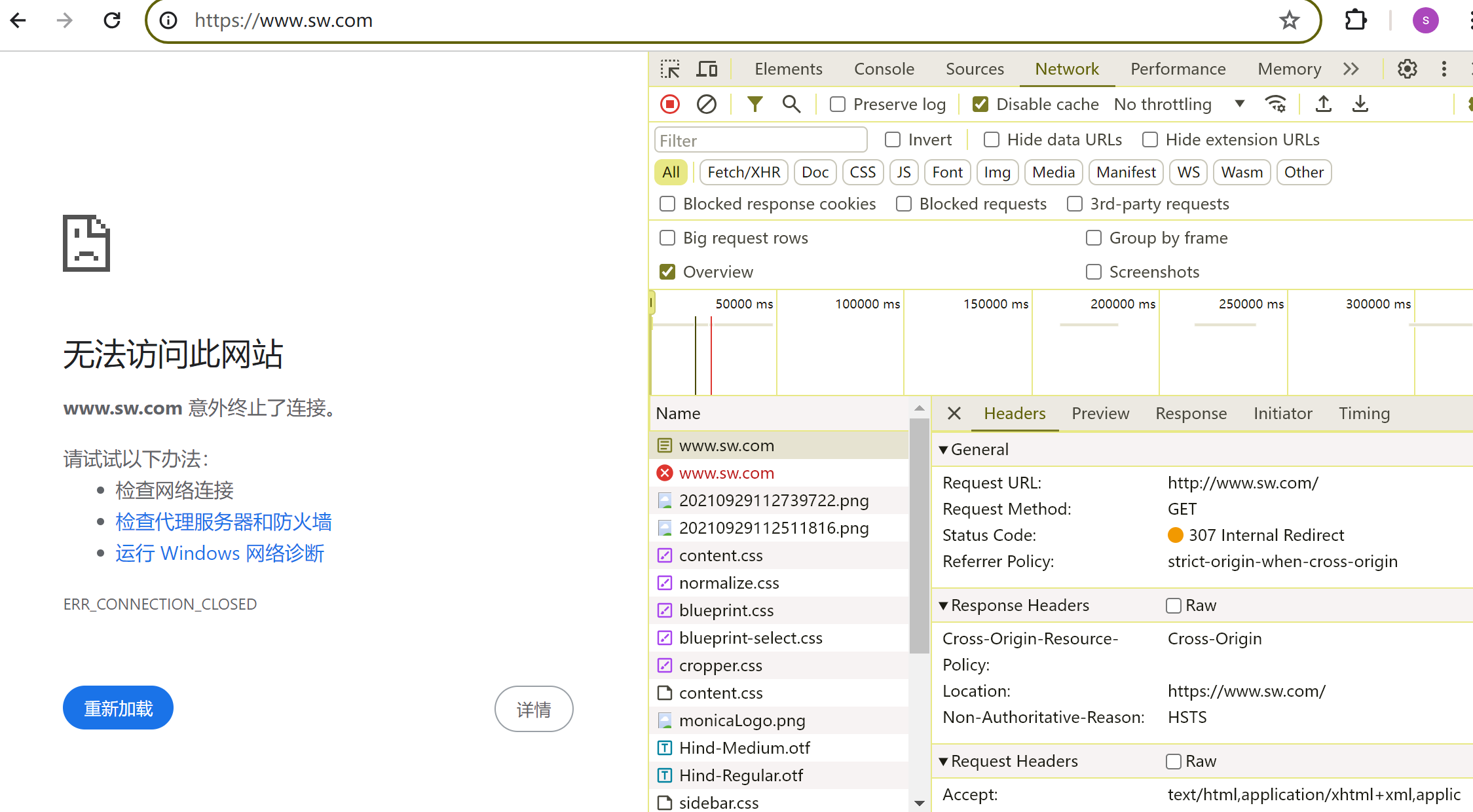1473x812 pixels.
Task: Open the network search magnifier
Action: point(791,104)
